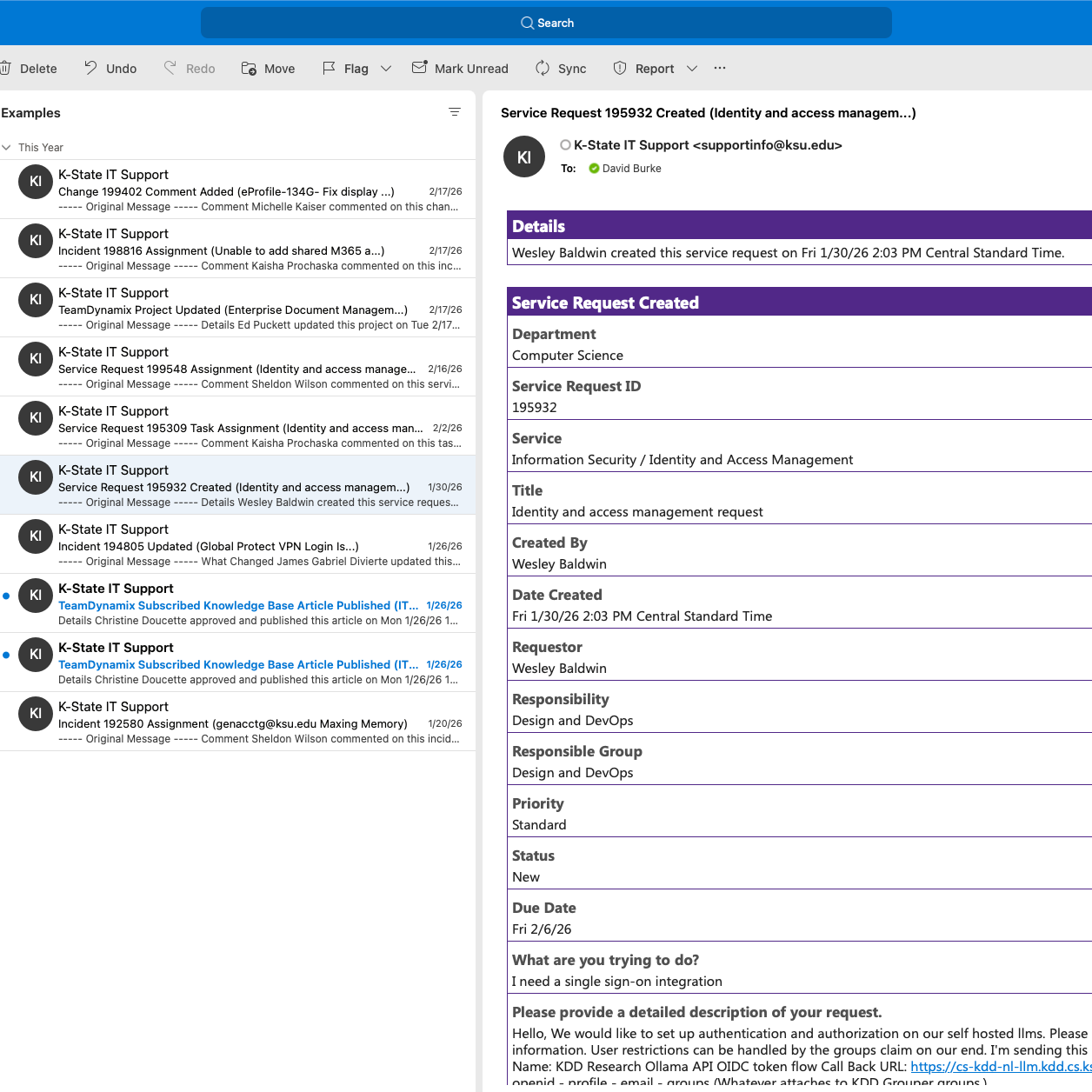The height and width of the screenshot is (1092, 1092).
Task: Click the sender avatar in reading pane
Action: (524, 156)
